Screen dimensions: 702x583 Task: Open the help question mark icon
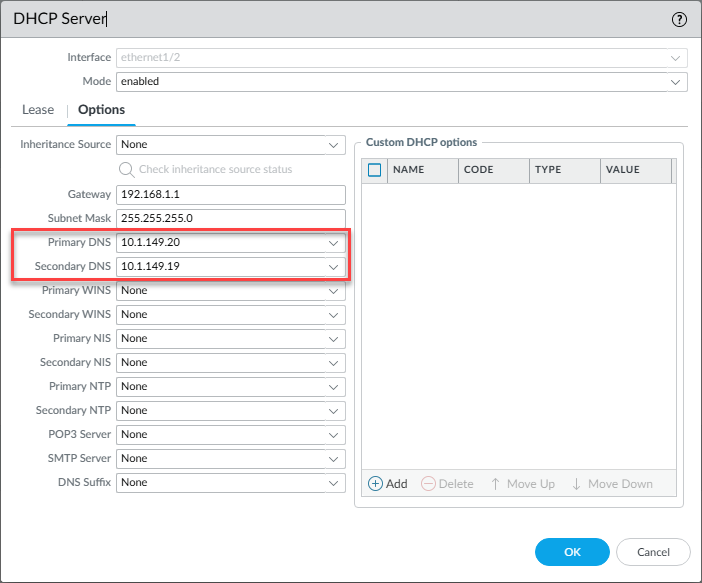(679, 19)
